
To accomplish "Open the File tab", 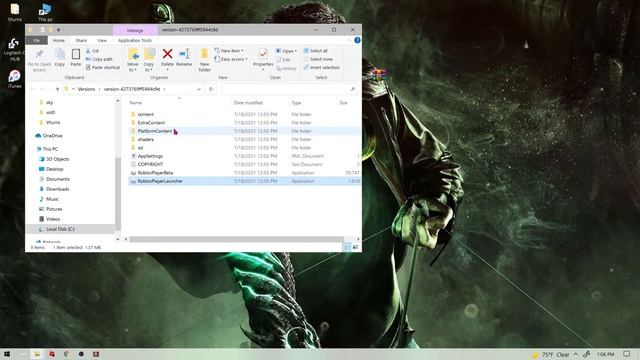I will [x=36, y=40].
